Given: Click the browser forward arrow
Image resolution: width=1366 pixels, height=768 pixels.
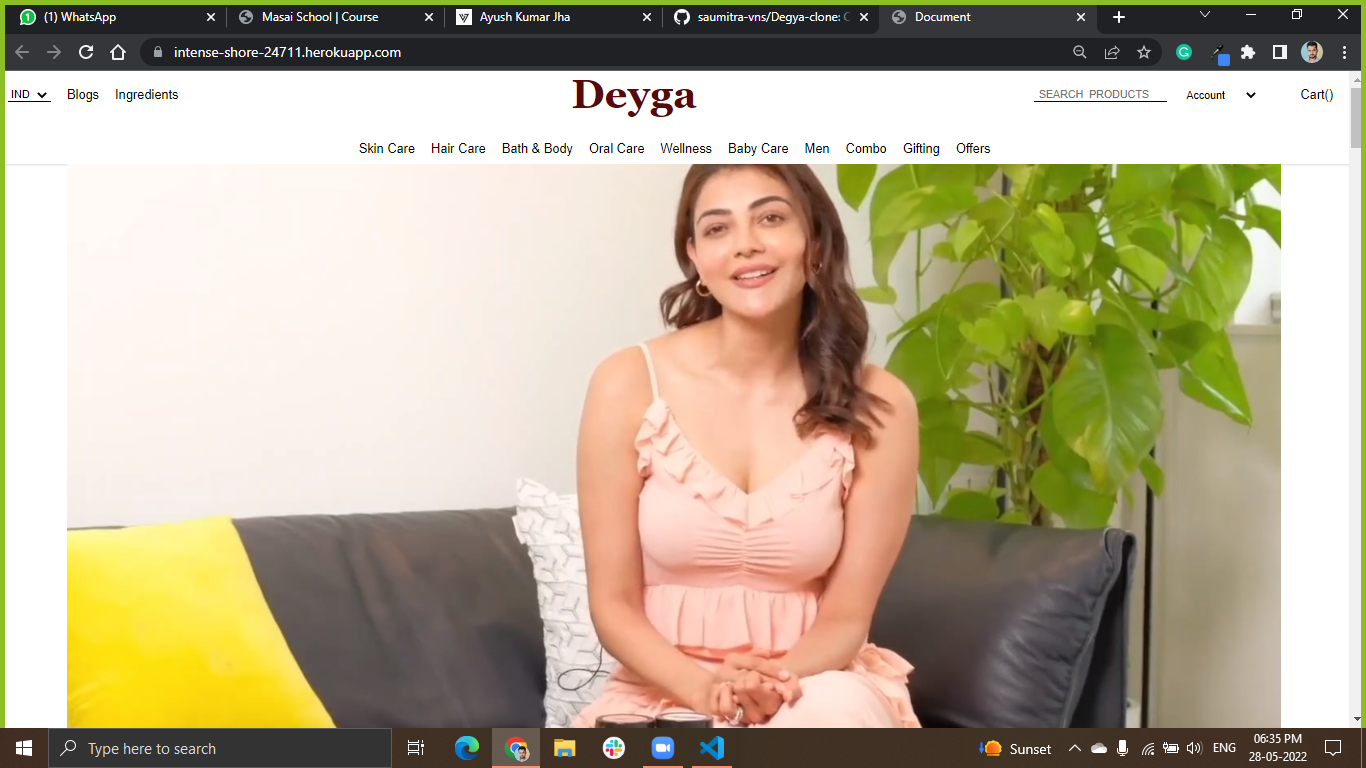Looking at the screenshot, I should tap(54, 52).
